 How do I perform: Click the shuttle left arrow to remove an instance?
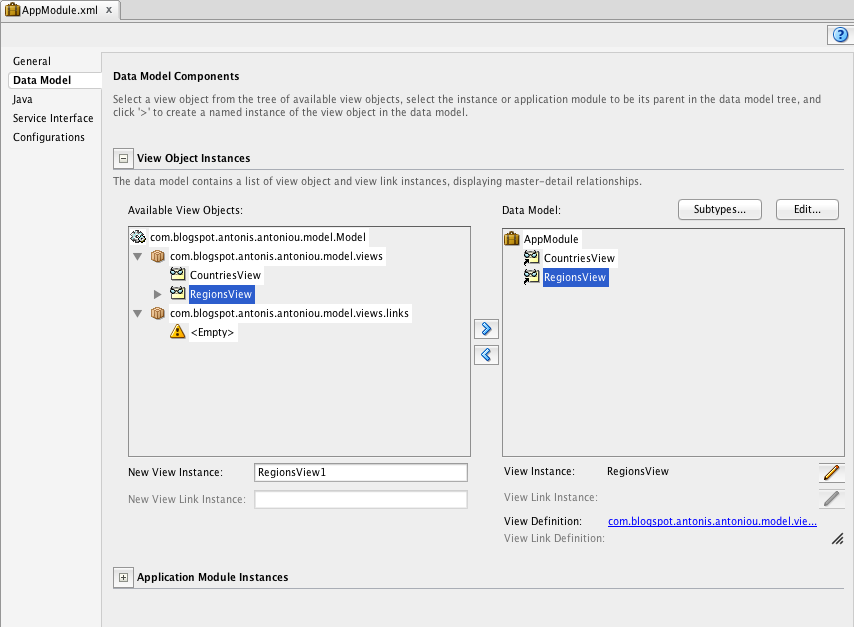click(486, 354)
